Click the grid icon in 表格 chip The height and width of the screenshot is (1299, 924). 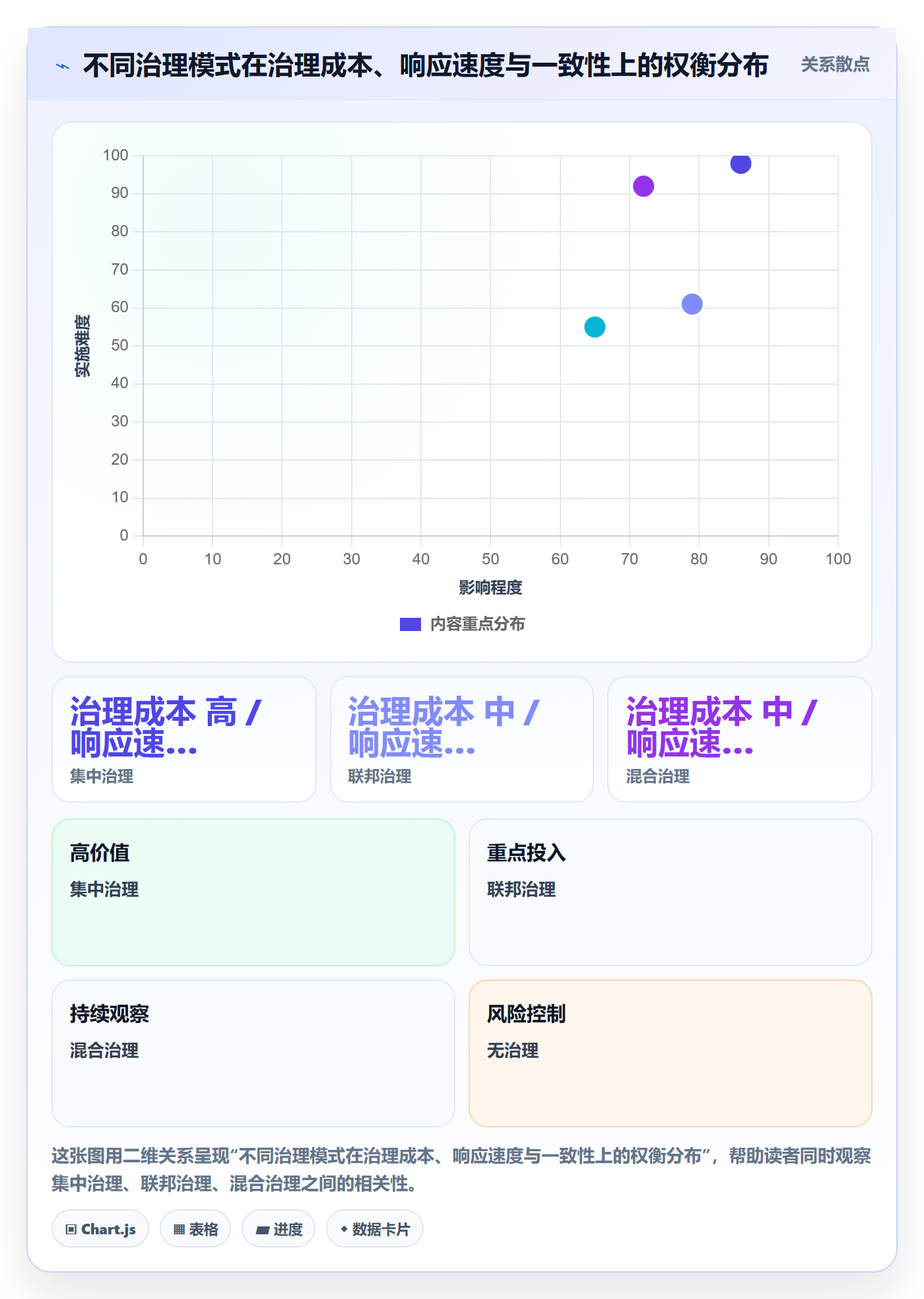tap(179, 1230)
